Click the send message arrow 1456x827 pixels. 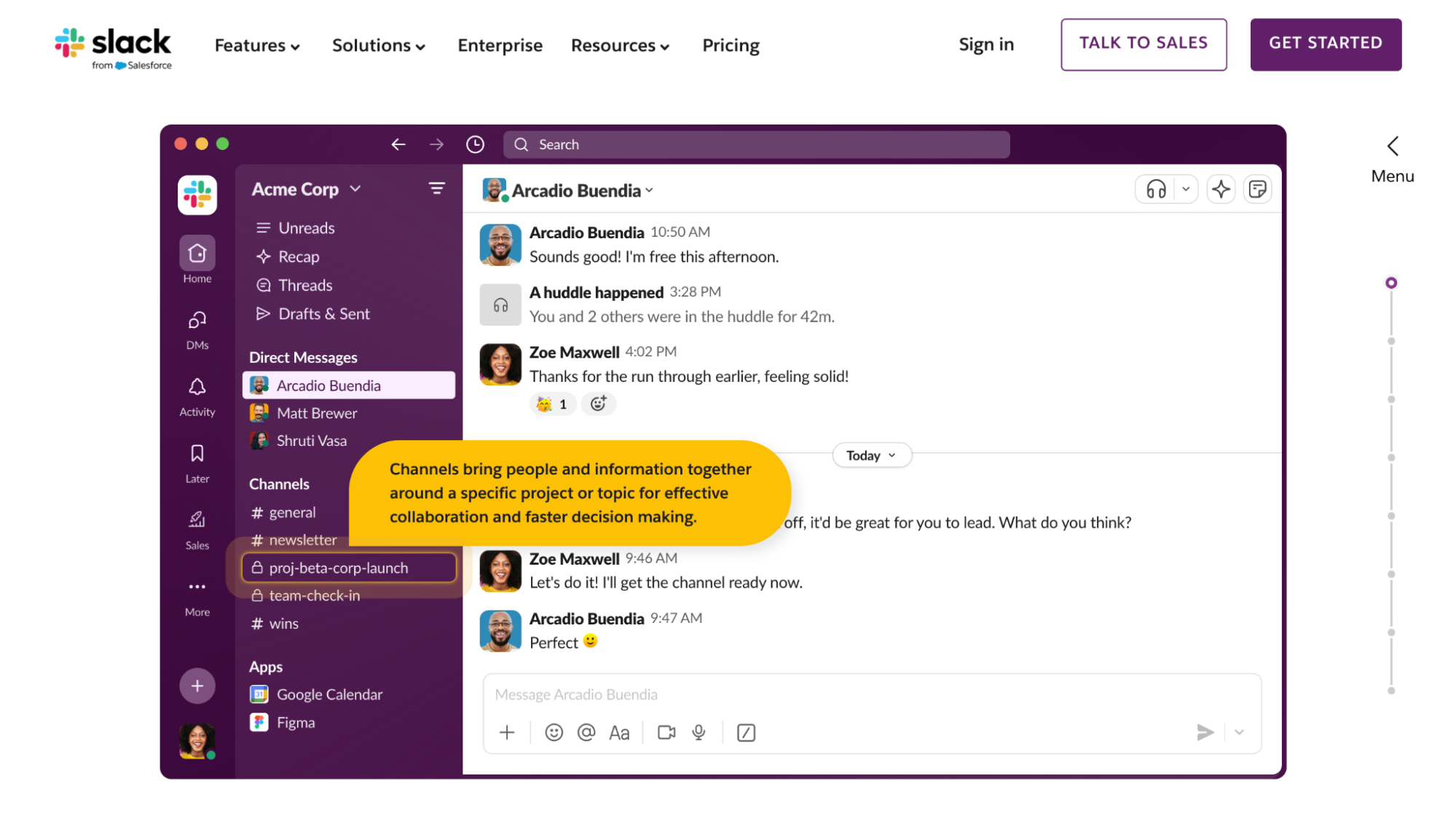pos(1205,732)
